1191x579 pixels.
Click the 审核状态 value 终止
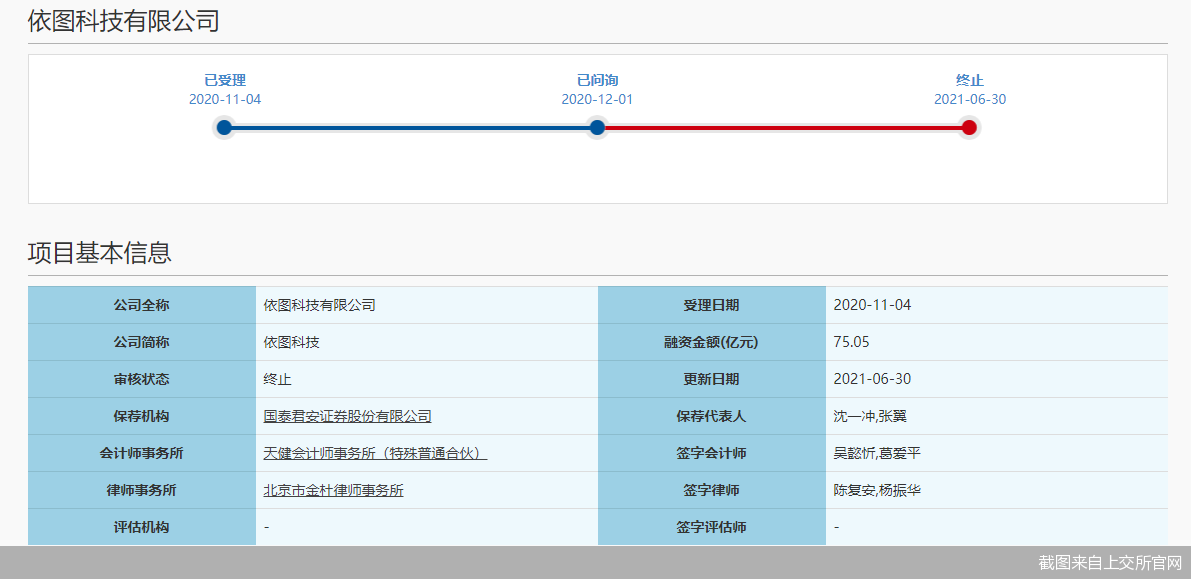tap(277, 379)
